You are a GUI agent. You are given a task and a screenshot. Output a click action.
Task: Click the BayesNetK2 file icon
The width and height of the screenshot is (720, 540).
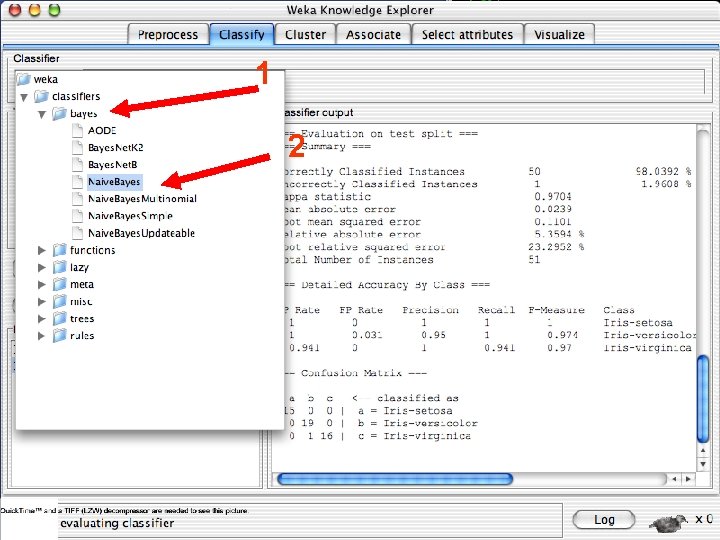point(77,147)
